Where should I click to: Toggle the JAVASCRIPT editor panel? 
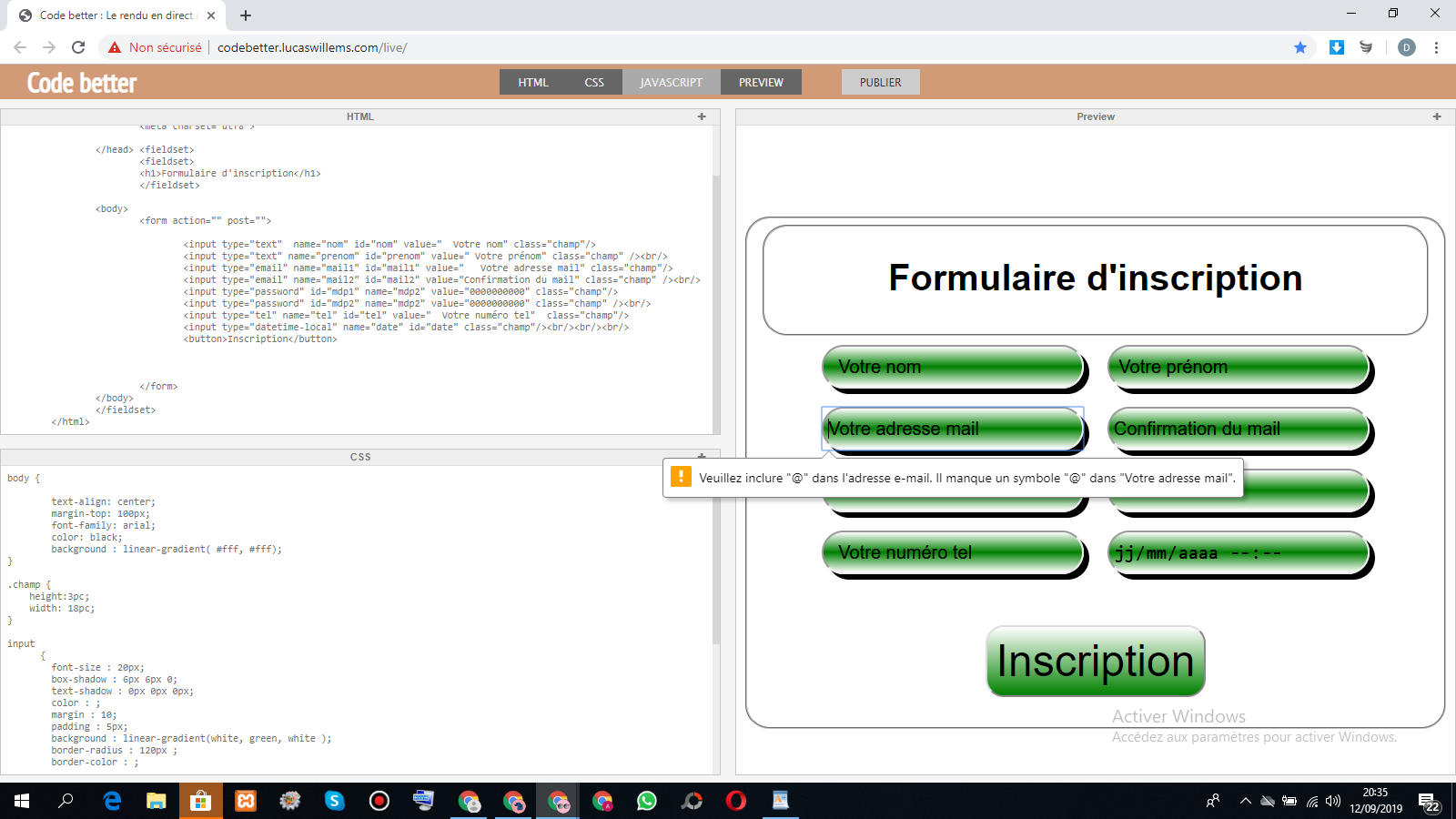(671, 82)
